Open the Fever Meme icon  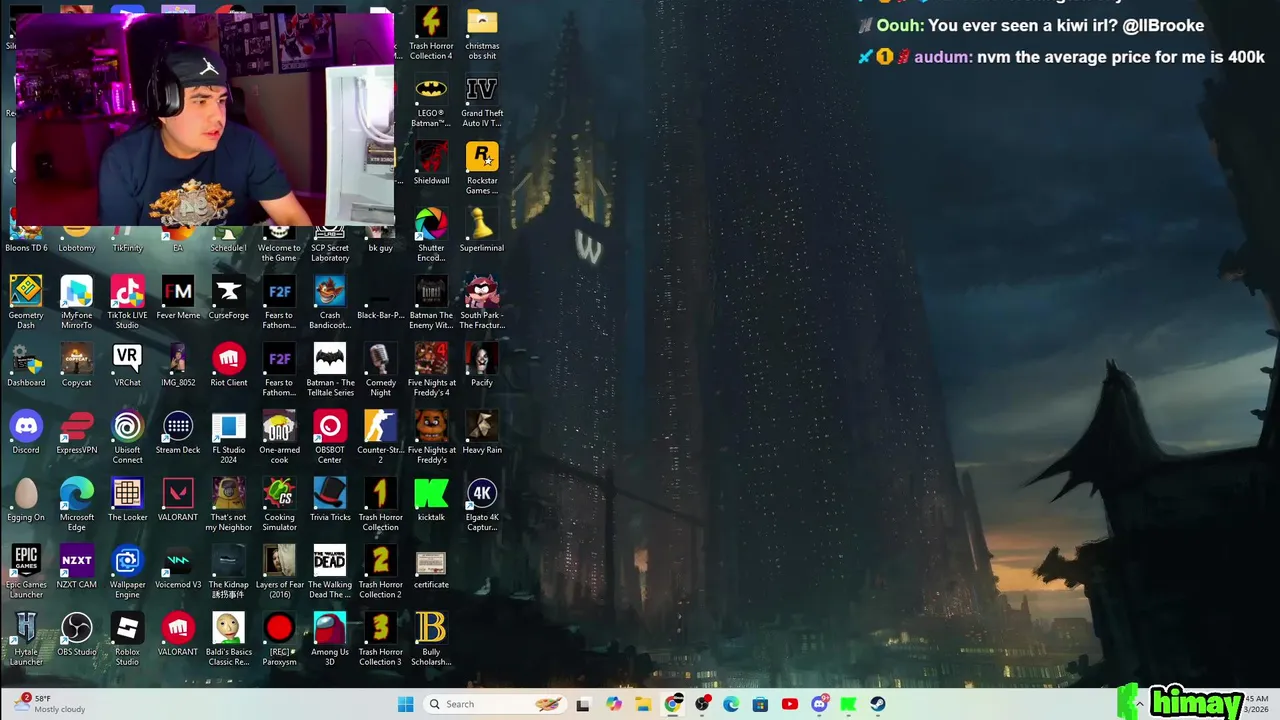click(178, 297)
